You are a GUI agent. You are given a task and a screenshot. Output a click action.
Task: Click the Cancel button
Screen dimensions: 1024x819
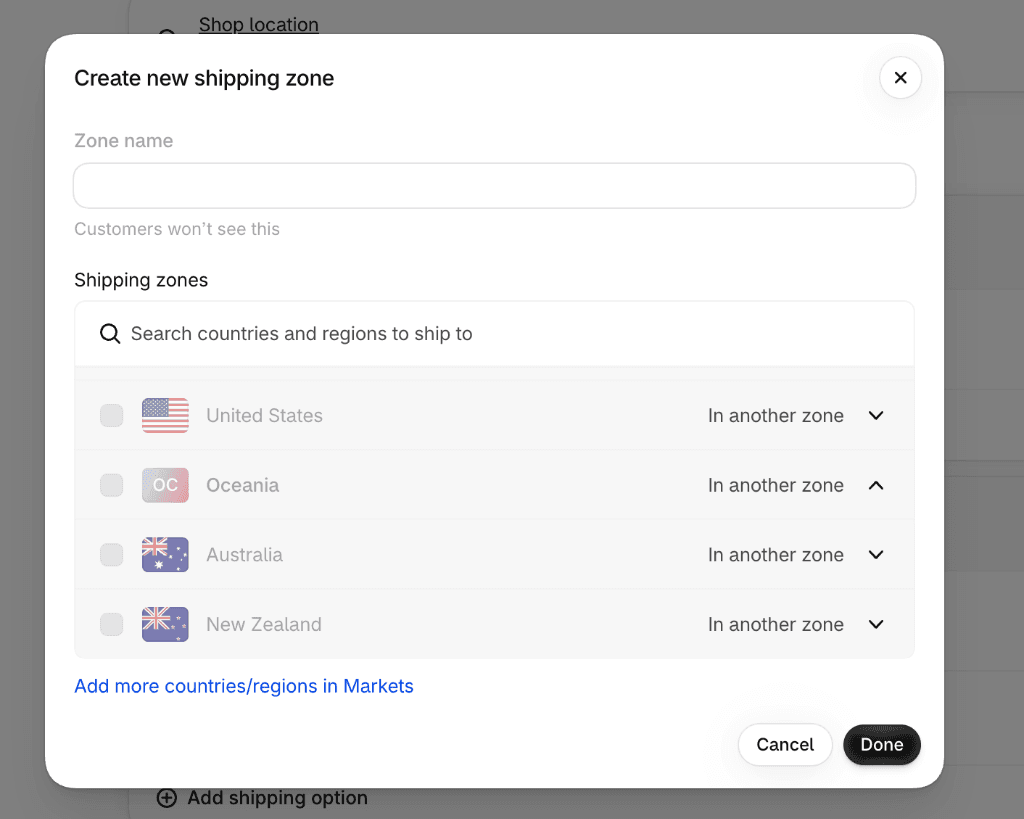click(785, 745)
